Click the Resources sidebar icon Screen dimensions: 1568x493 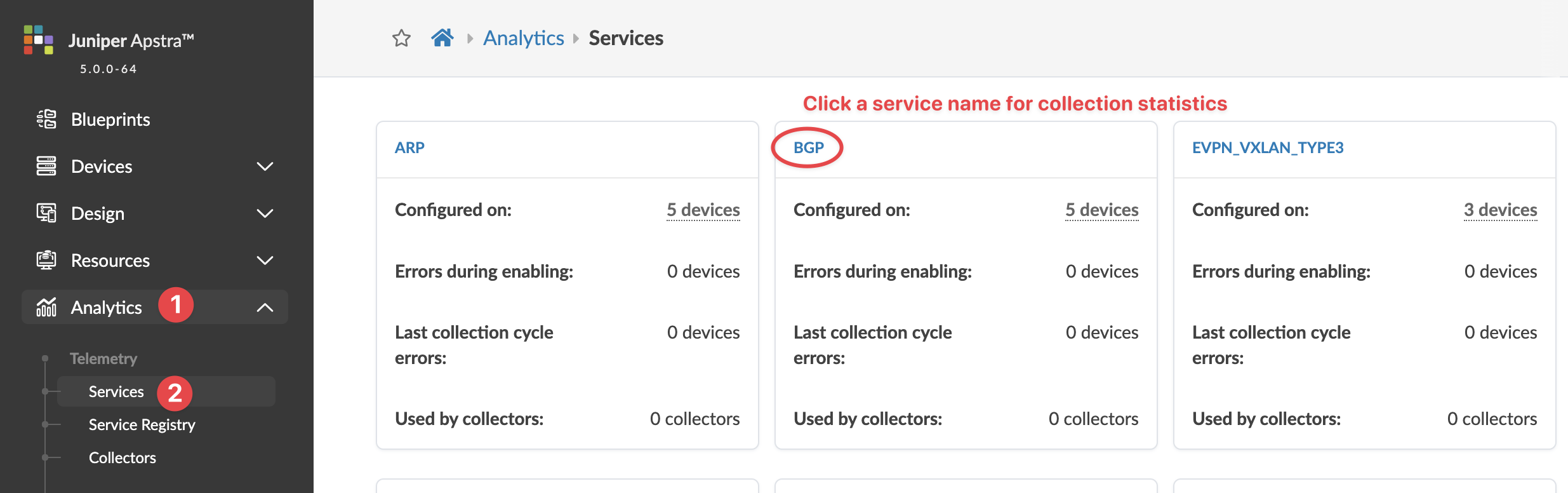click(46, 260)
